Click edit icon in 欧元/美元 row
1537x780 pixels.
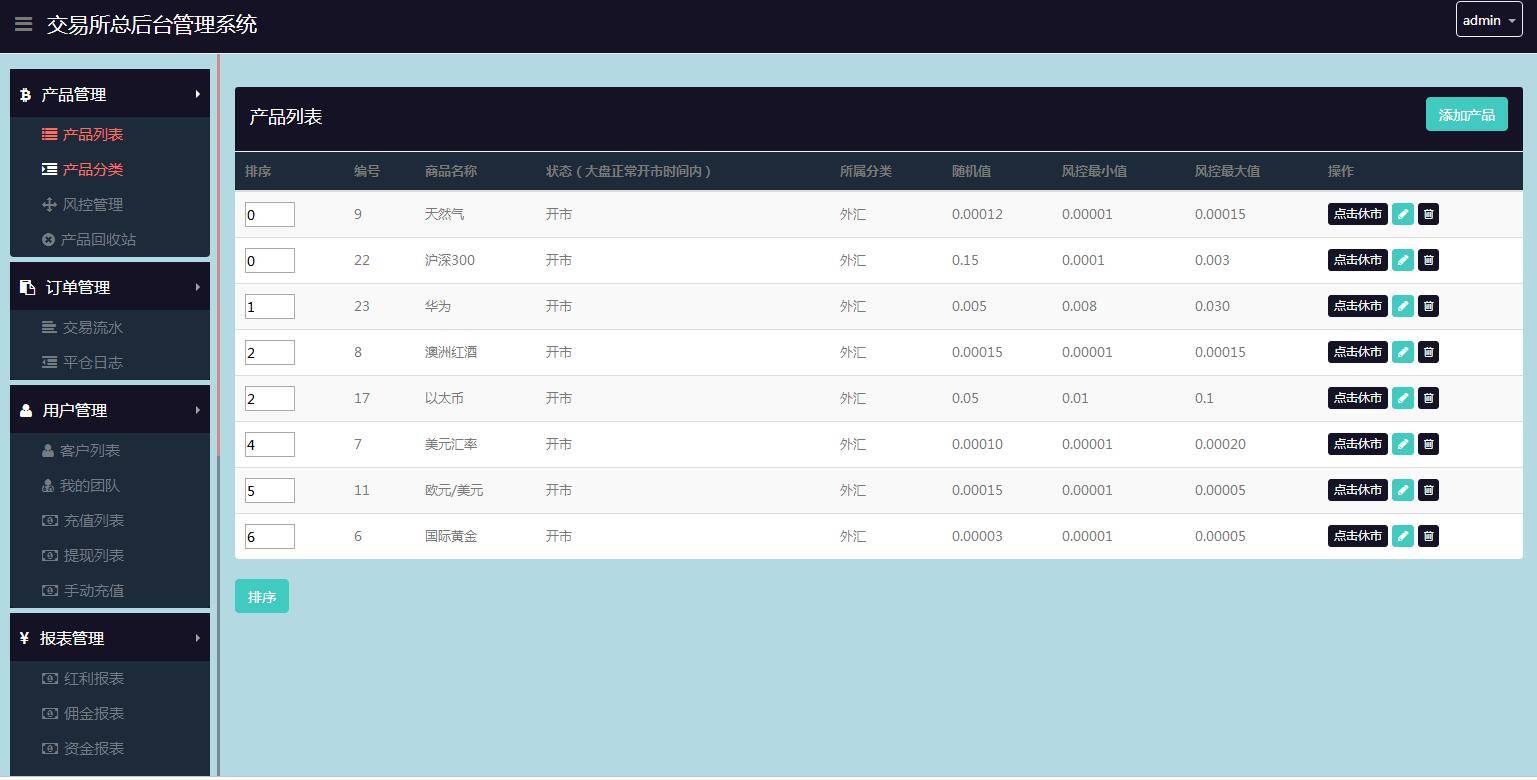1402,490
